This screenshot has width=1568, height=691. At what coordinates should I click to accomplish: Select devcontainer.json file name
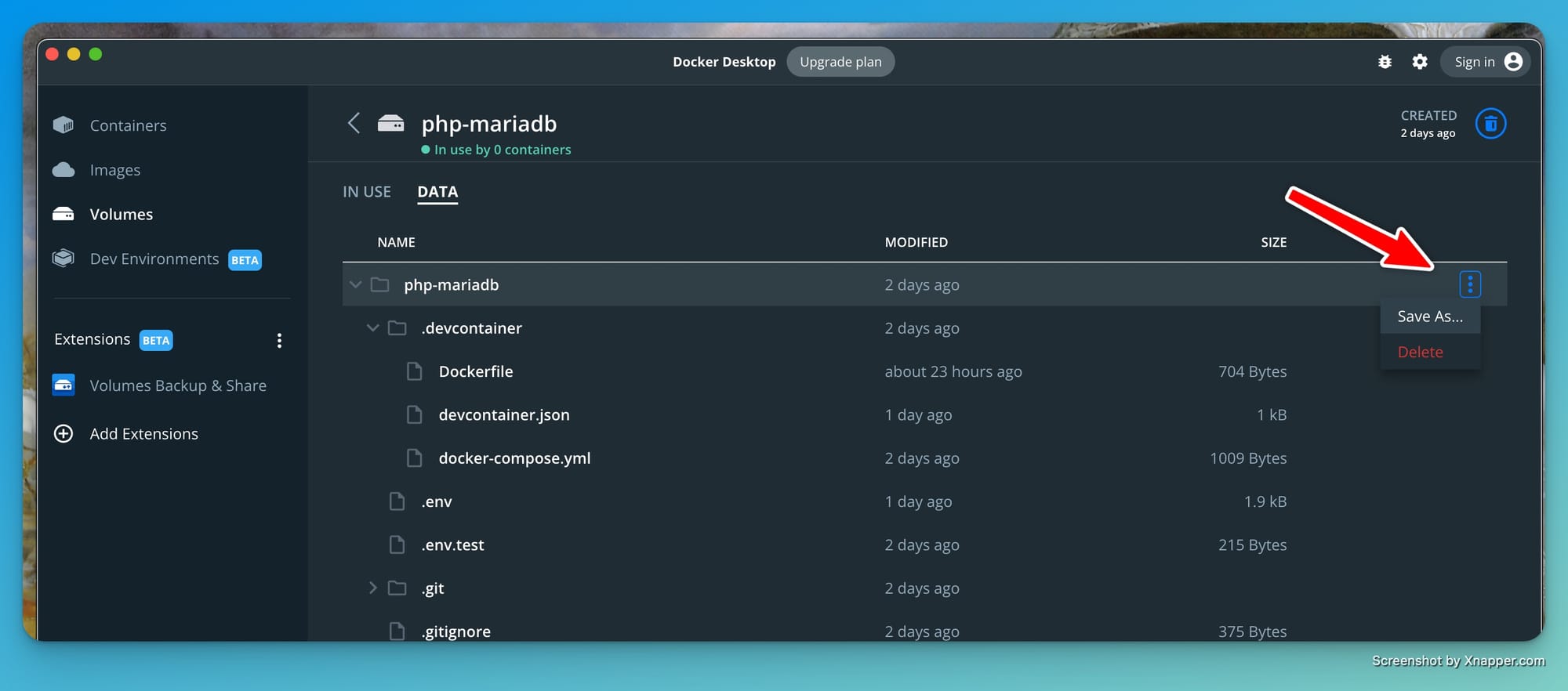[x=504, y=414]
